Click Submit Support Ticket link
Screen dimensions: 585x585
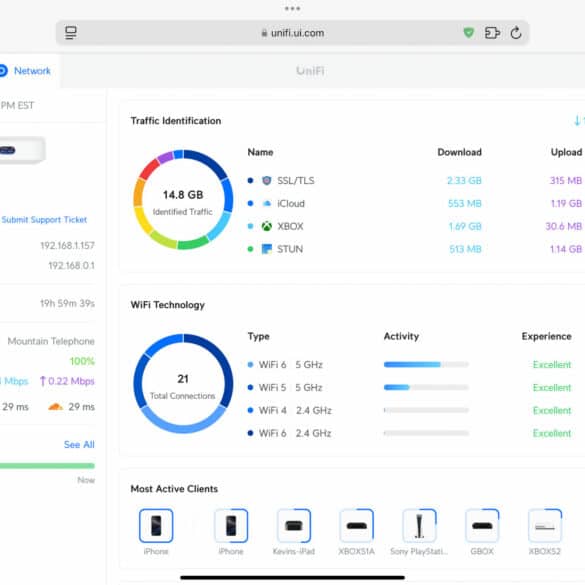[x=44, y=219]
